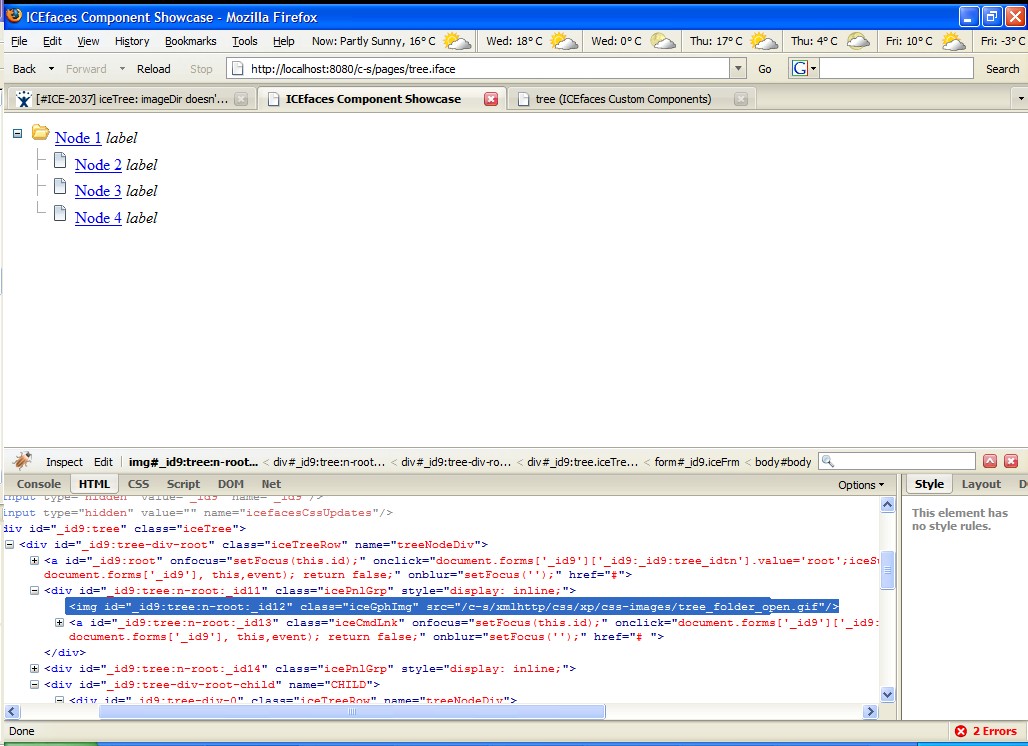This screenshot has height=746, width=1028.
Task: Collapse the _id9:tree-div-root-child div node
Action: point(34,684)
